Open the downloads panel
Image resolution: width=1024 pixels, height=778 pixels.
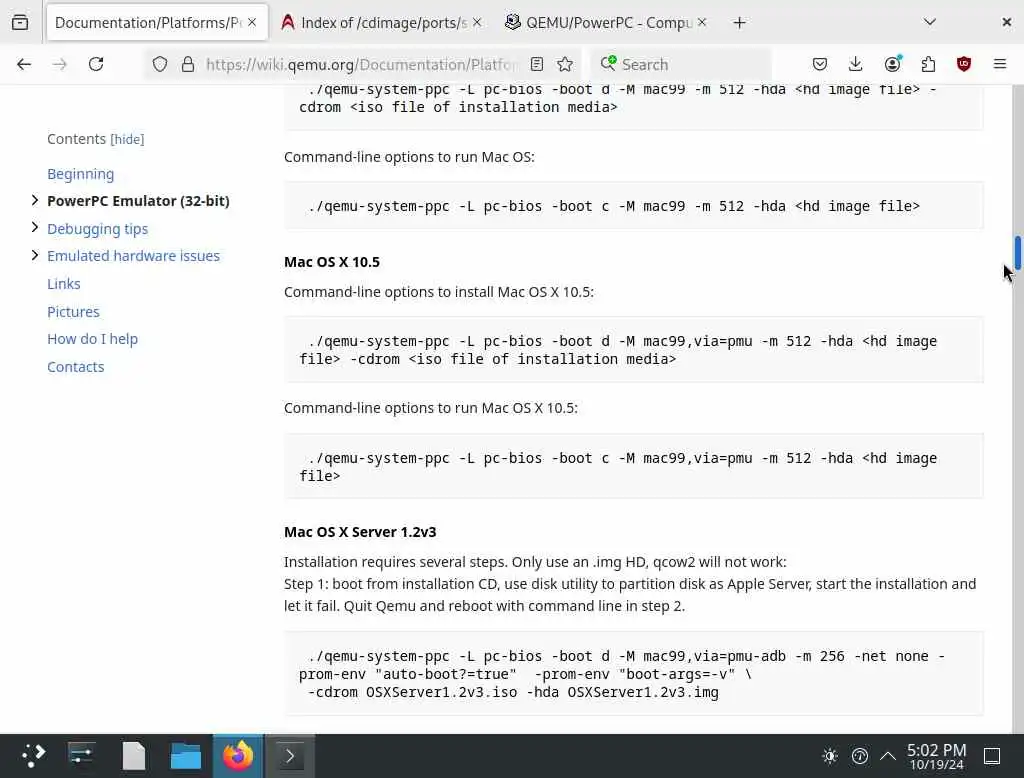coord(856,64)
